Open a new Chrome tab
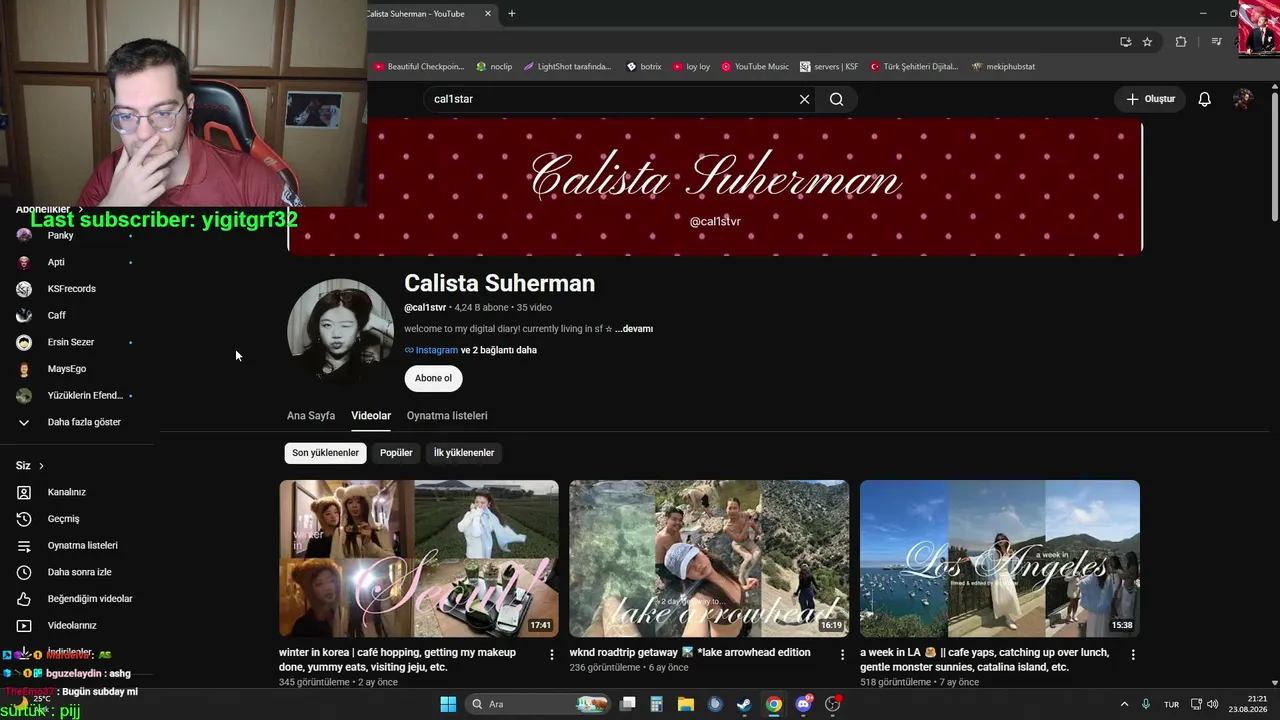Viewport: 1280px width, 720px height. 512,14
